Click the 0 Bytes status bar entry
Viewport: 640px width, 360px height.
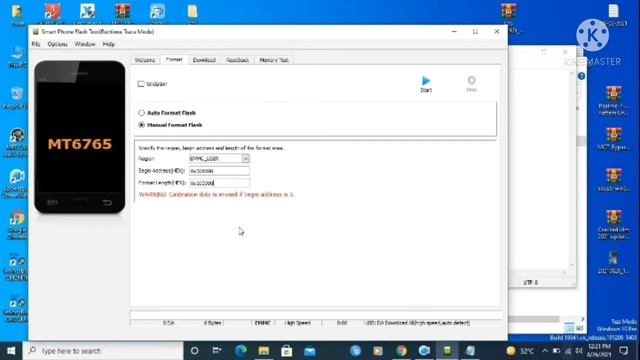coord(213,323)
